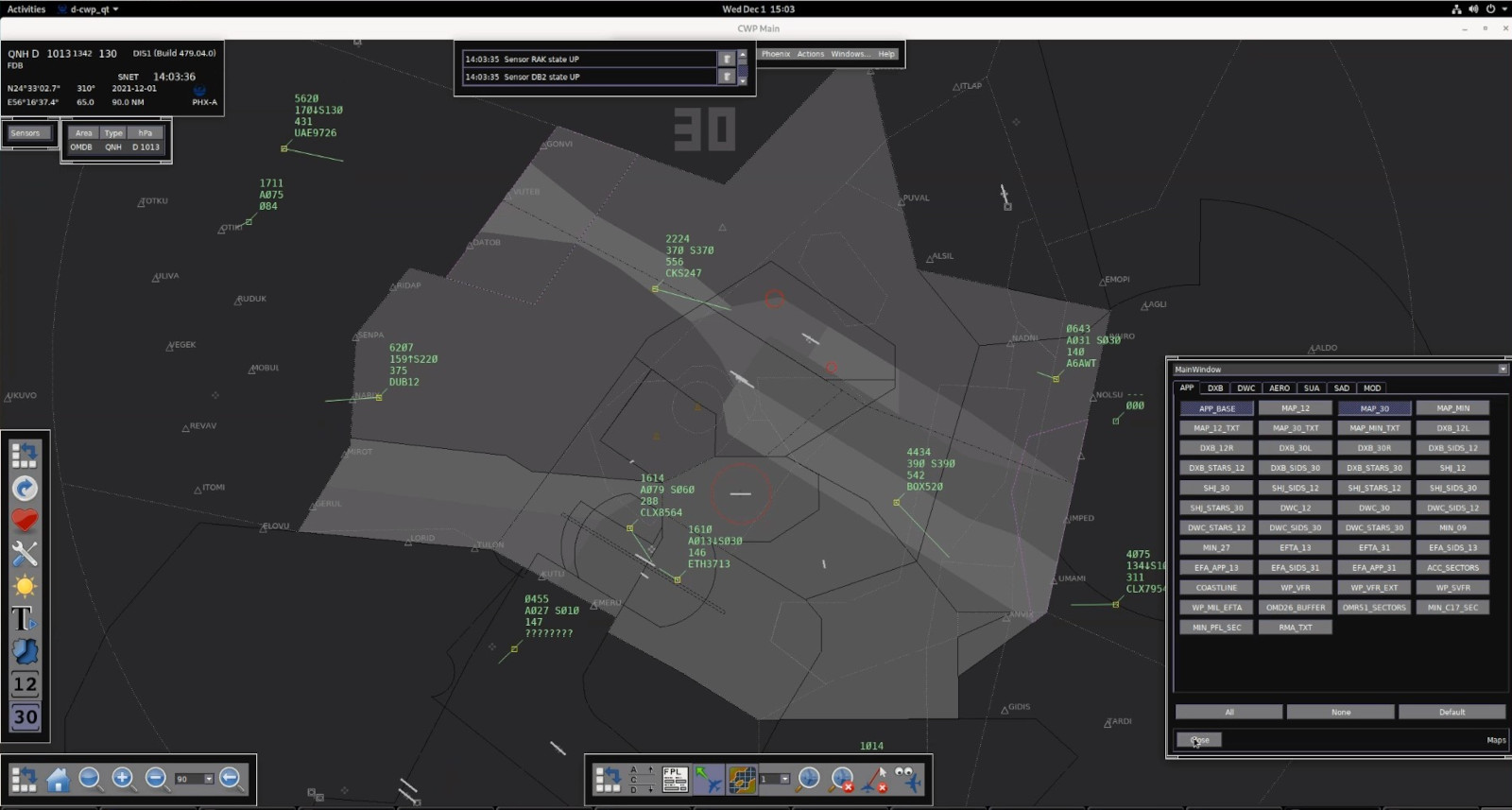Click the Default button in Maps window

click(x=1452, y=712)
